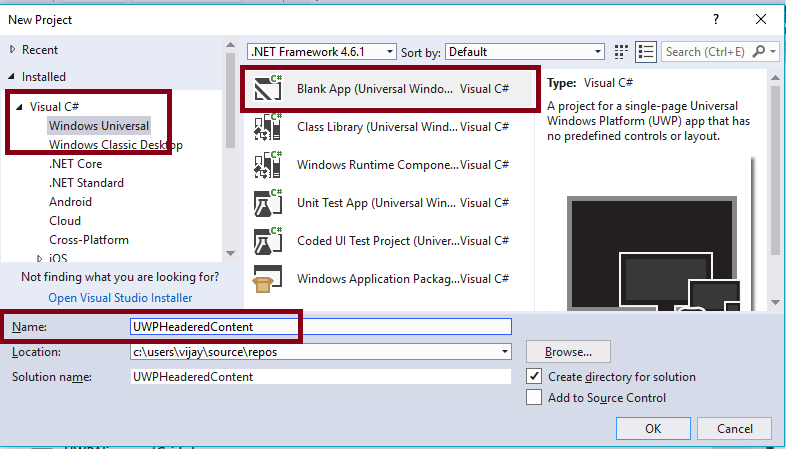Select .NET Core category
Image resolution: width=786 pixels, height=449 pixels.
tap(76, 164)
